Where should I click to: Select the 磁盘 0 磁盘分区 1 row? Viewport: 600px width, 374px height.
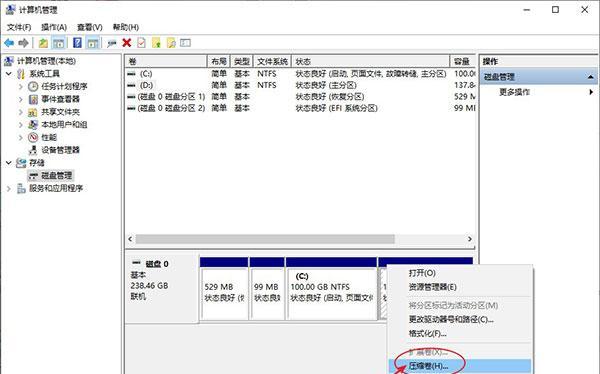(300, 96)
